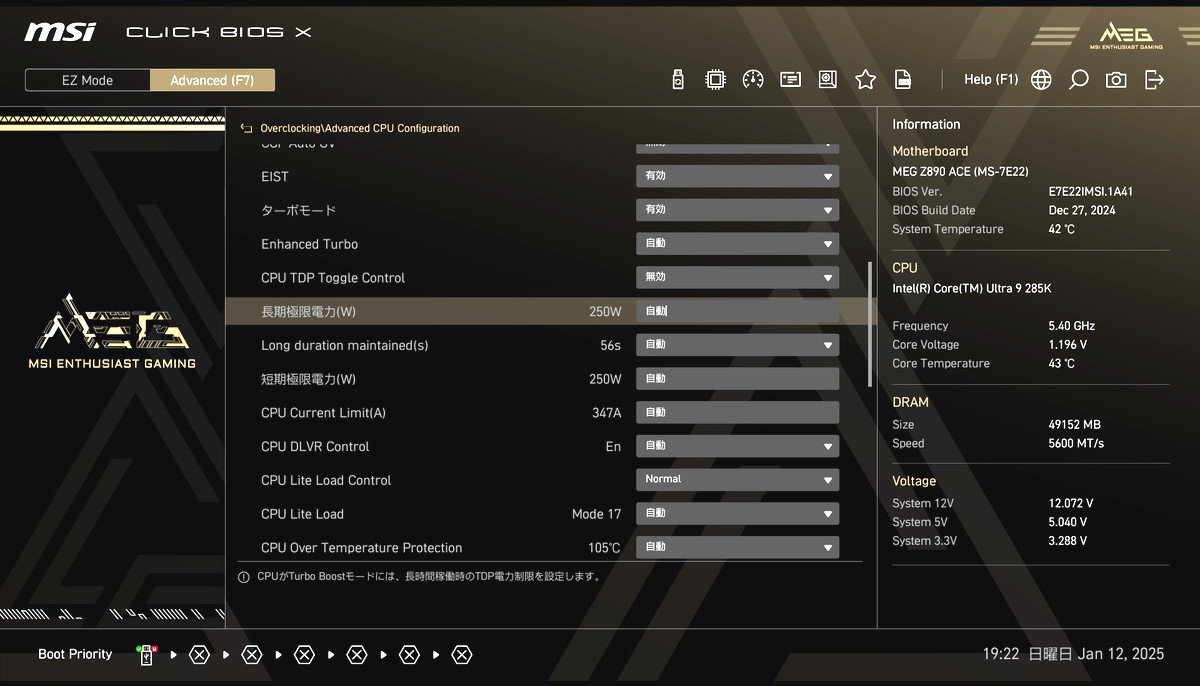Click CPU Current Limit(A) input field
Viewport: 1200px width, 686px height.
[x=737, y=413]
